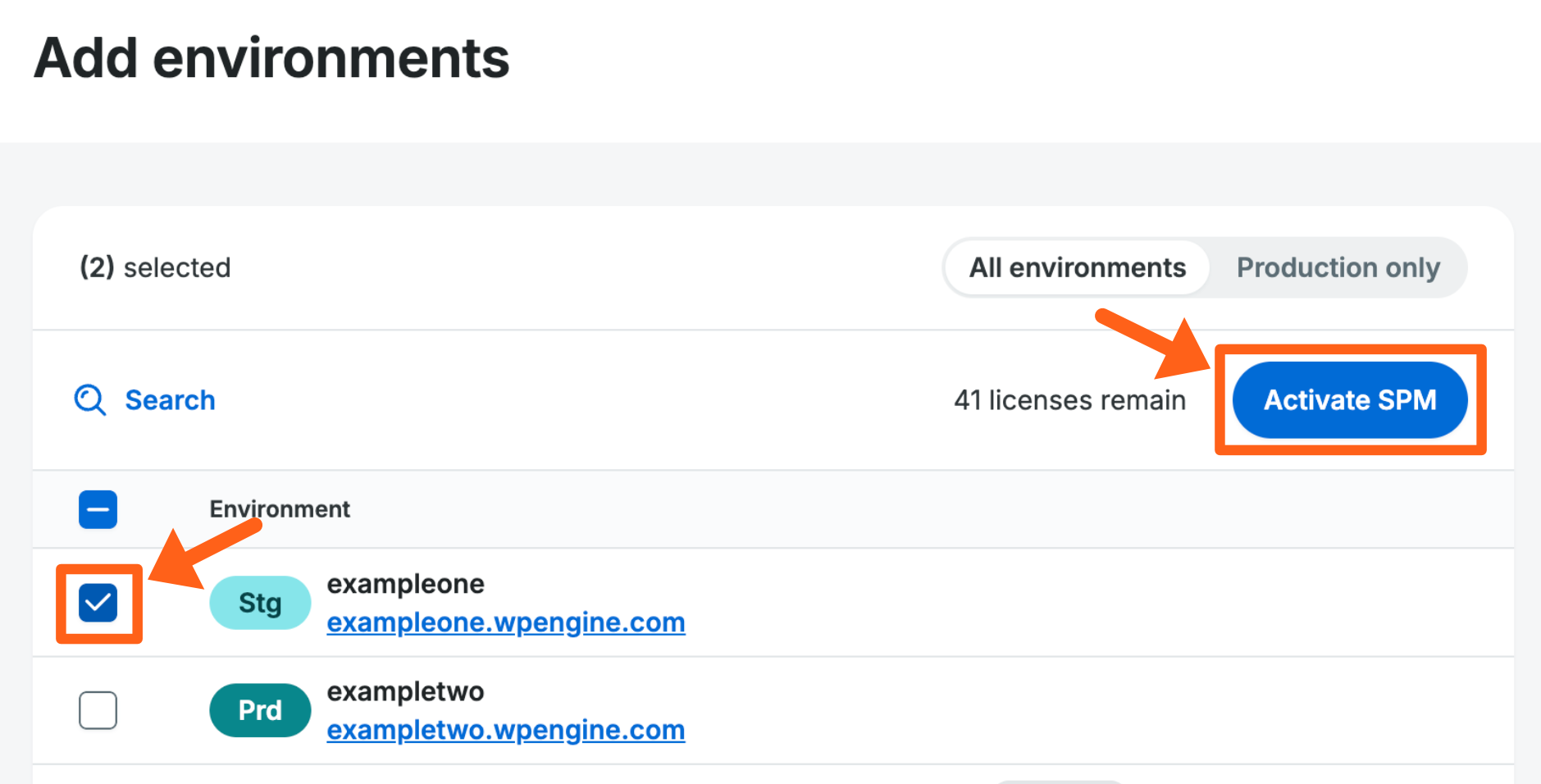Click the magnifying glass search icon
The width and height of the screenshot is (1541, 784).
tap(89, 400)
